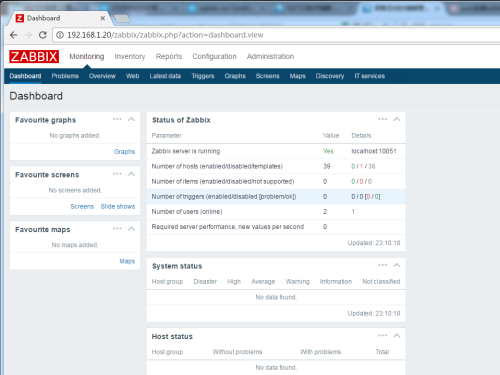Reload the page with refresh icon
This screenshot has height=375, width=500.
(x=43, y=35)
